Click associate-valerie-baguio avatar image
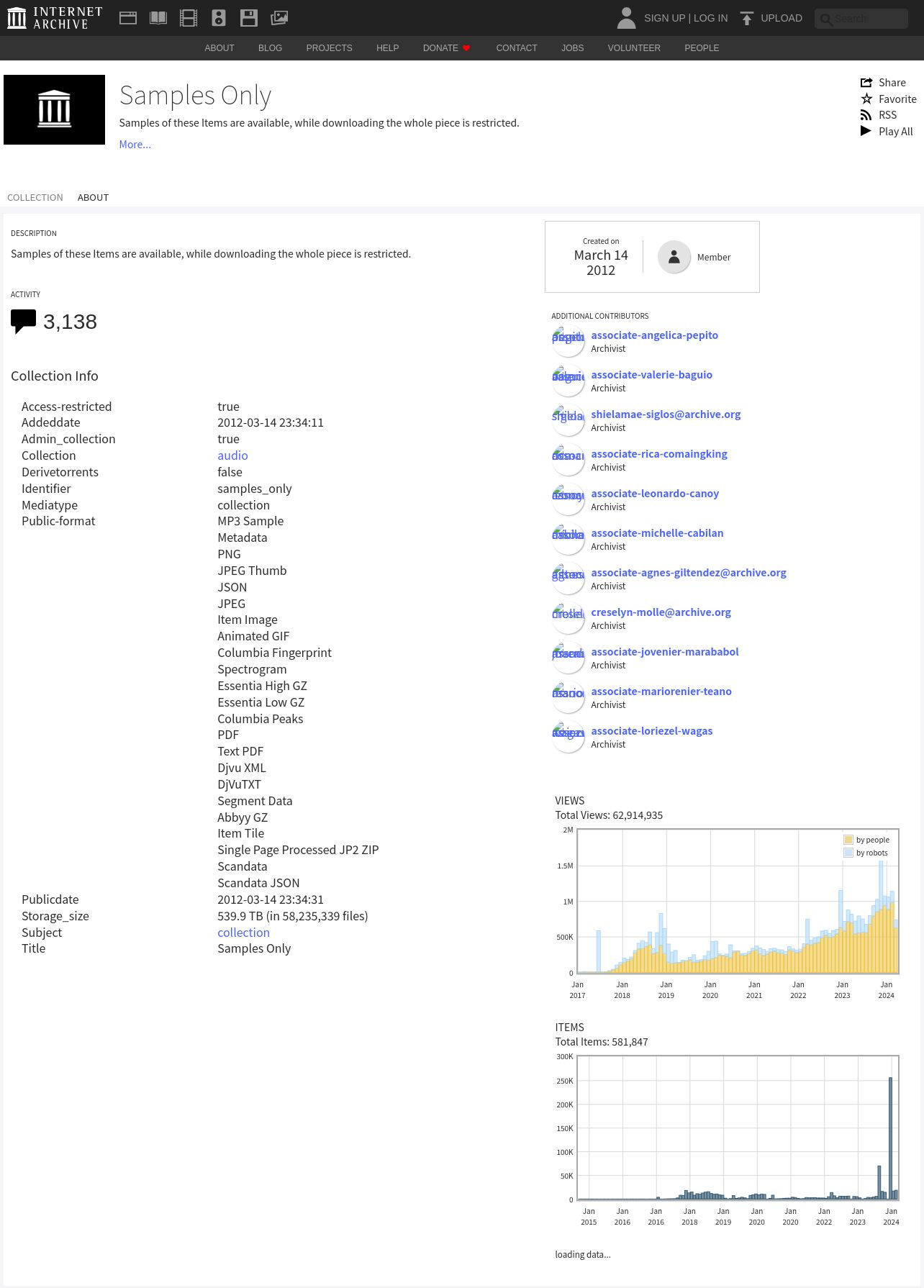 (x=568, y=381)
